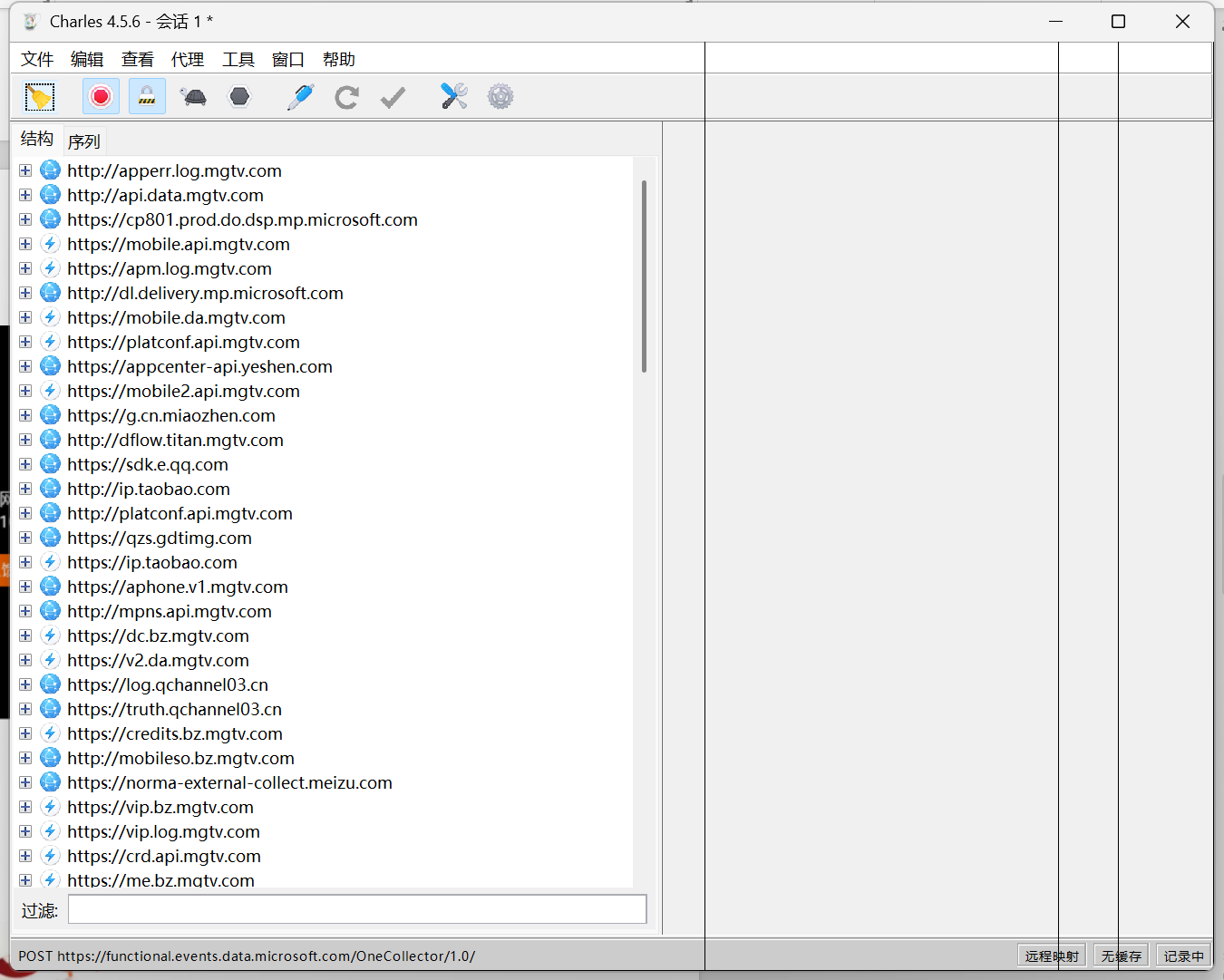Open Settings gear icon

click(x=500, y=96)
